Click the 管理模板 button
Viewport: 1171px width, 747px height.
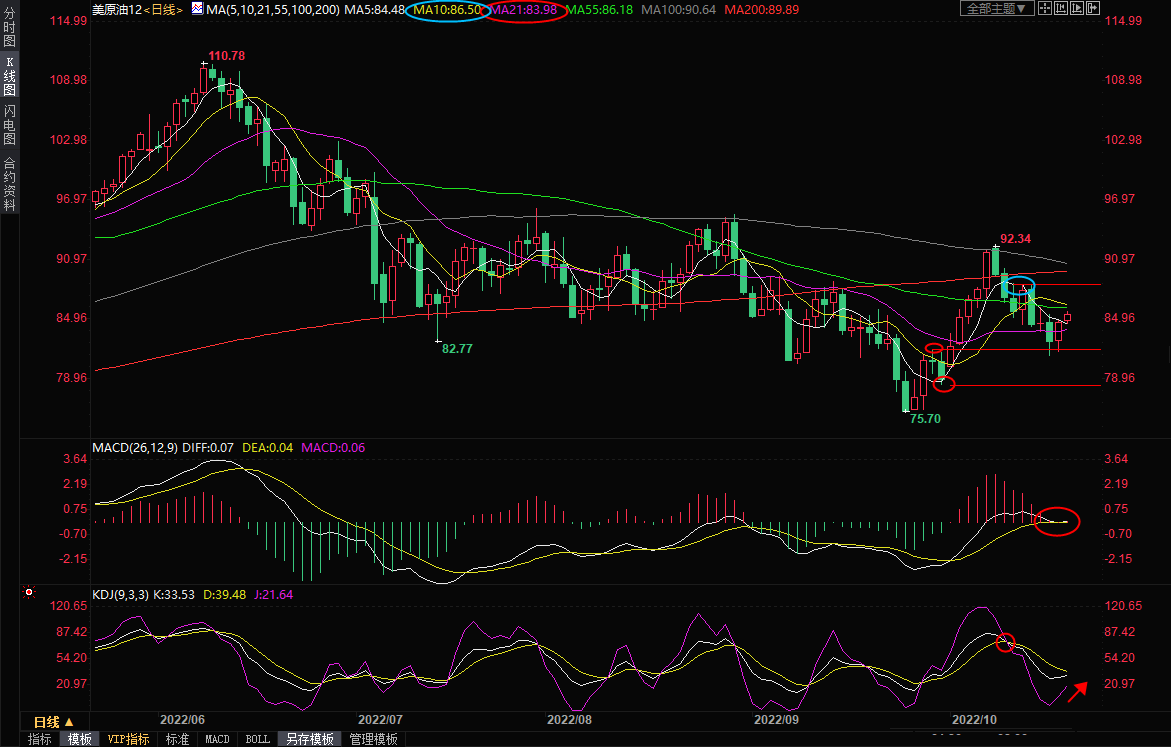pyautogui.click(x=373, y=739)
